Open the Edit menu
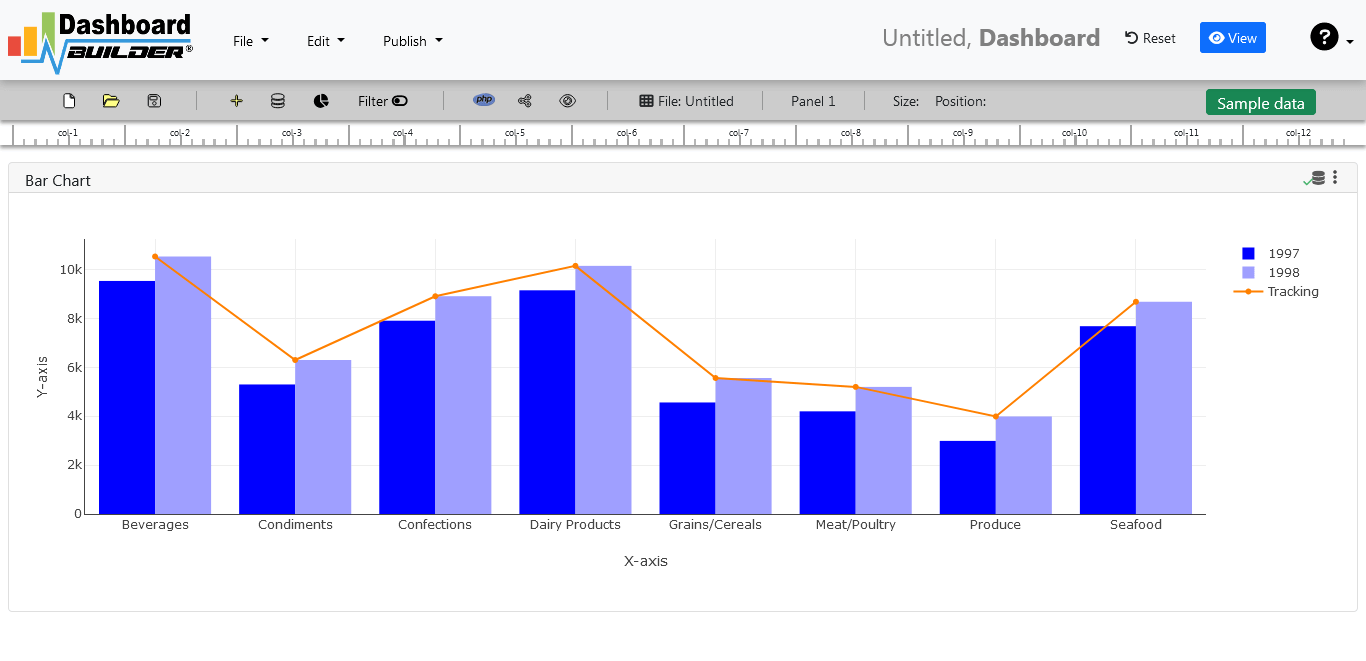The image size is (1366, 661). pyautogui.click(x=325, y=41)
